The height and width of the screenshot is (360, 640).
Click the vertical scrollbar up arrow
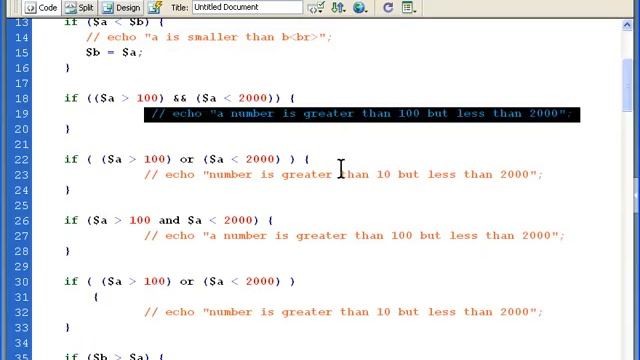tap(627, 25)
